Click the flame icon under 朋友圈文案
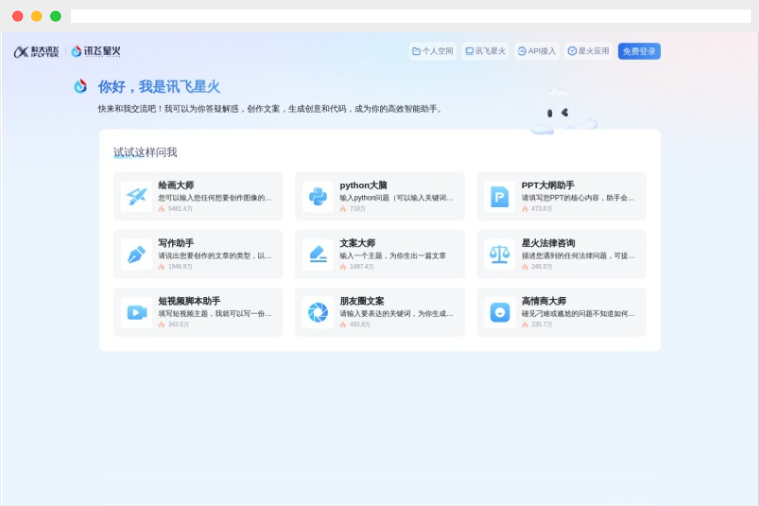The image size is (759, 506). pos(343,324)
